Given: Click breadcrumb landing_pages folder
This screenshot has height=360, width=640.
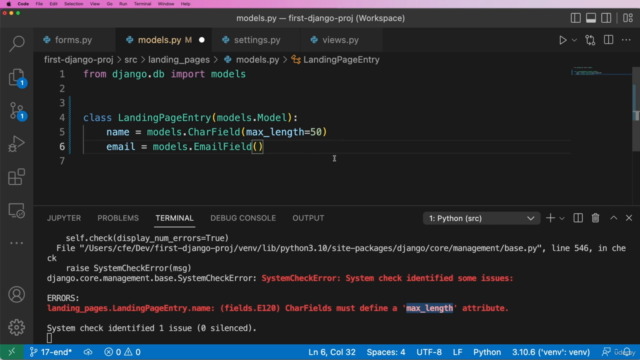Looking at the screenshot, I should click(179, 60).
